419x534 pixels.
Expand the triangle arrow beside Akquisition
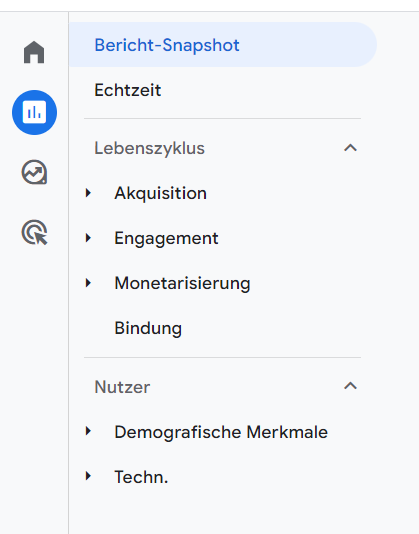point(89,193)
